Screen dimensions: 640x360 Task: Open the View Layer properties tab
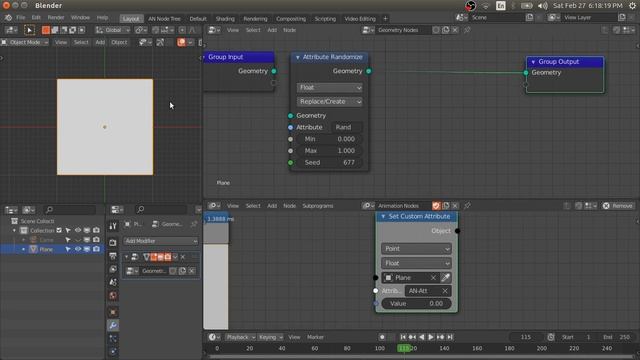click(113, 269)
